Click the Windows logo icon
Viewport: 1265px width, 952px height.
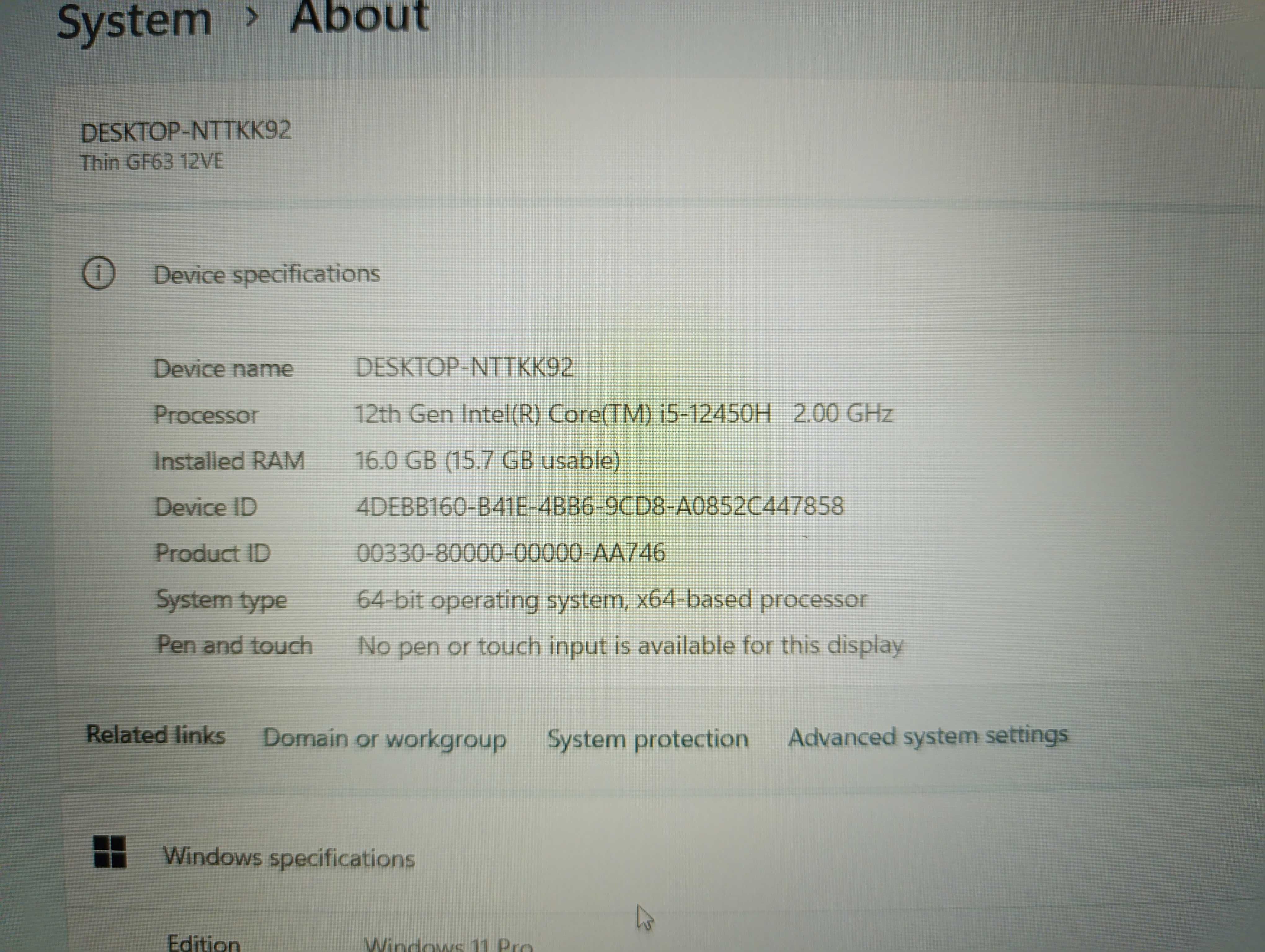[x=110, y=852]
